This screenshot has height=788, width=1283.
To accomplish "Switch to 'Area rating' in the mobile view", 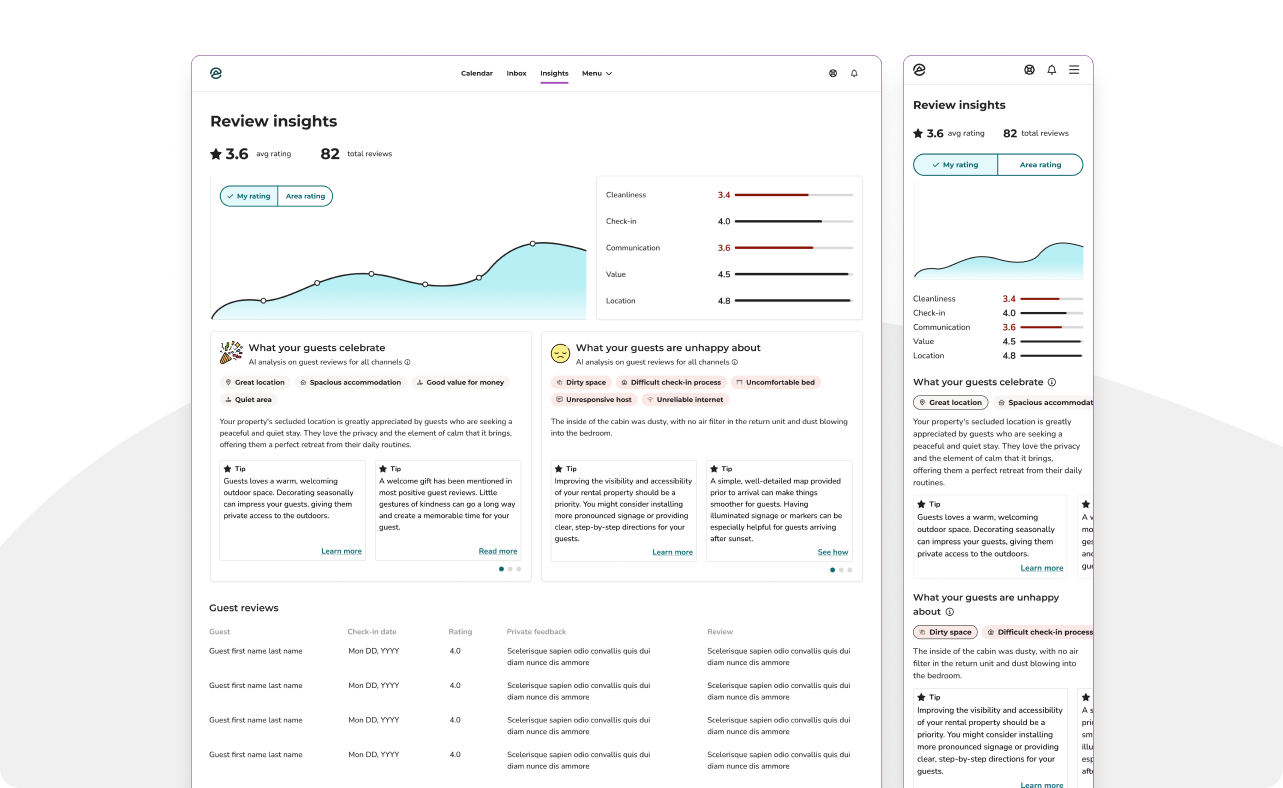I will coord(1041,165).
